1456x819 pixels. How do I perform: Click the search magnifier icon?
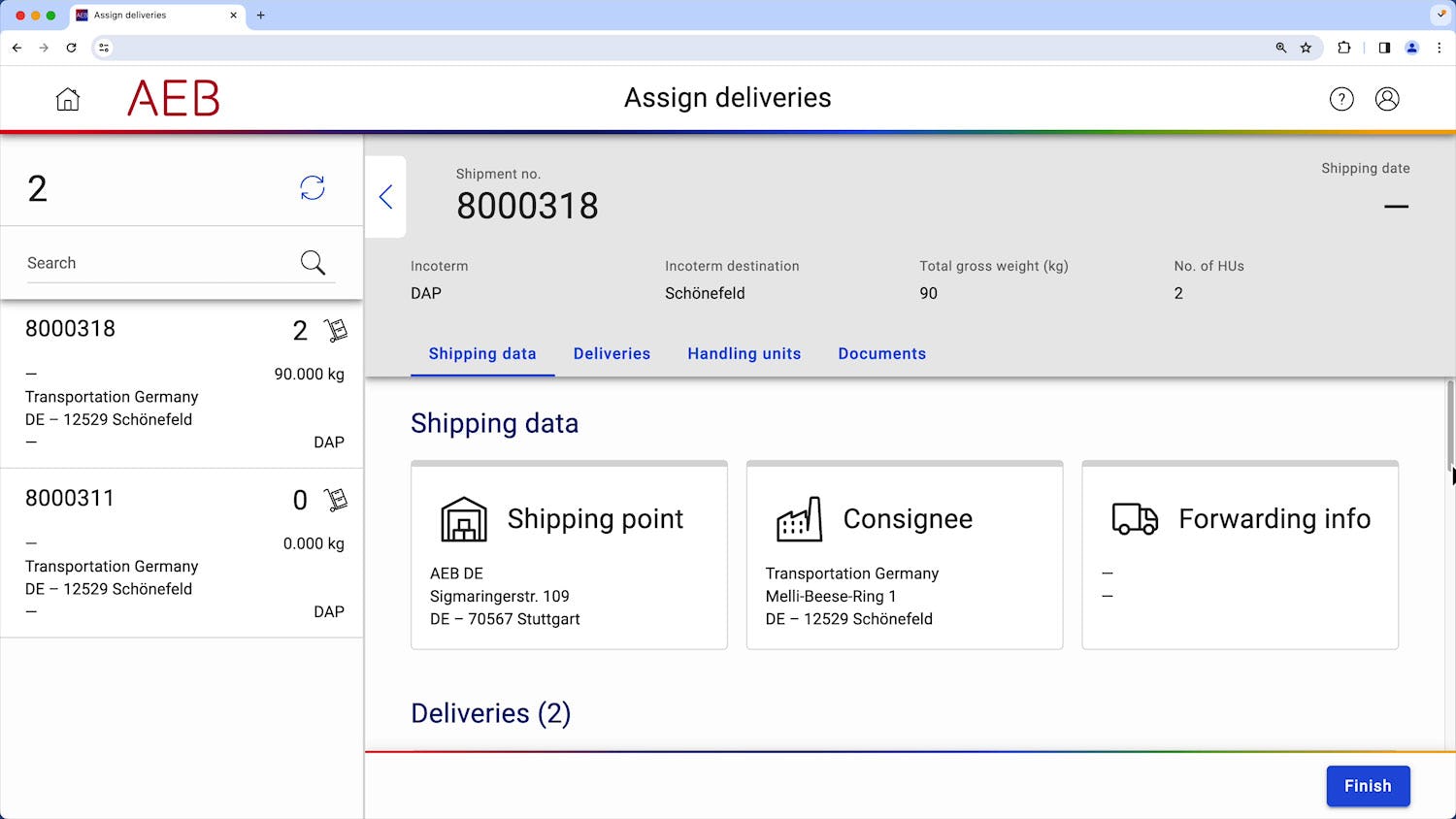click(x=312, y=262)
